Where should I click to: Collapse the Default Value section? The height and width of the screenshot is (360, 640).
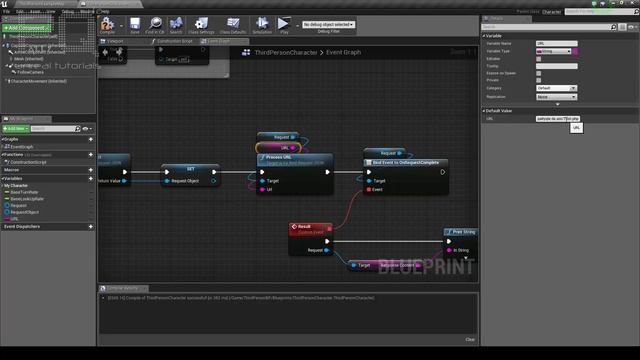coord(484,111)
